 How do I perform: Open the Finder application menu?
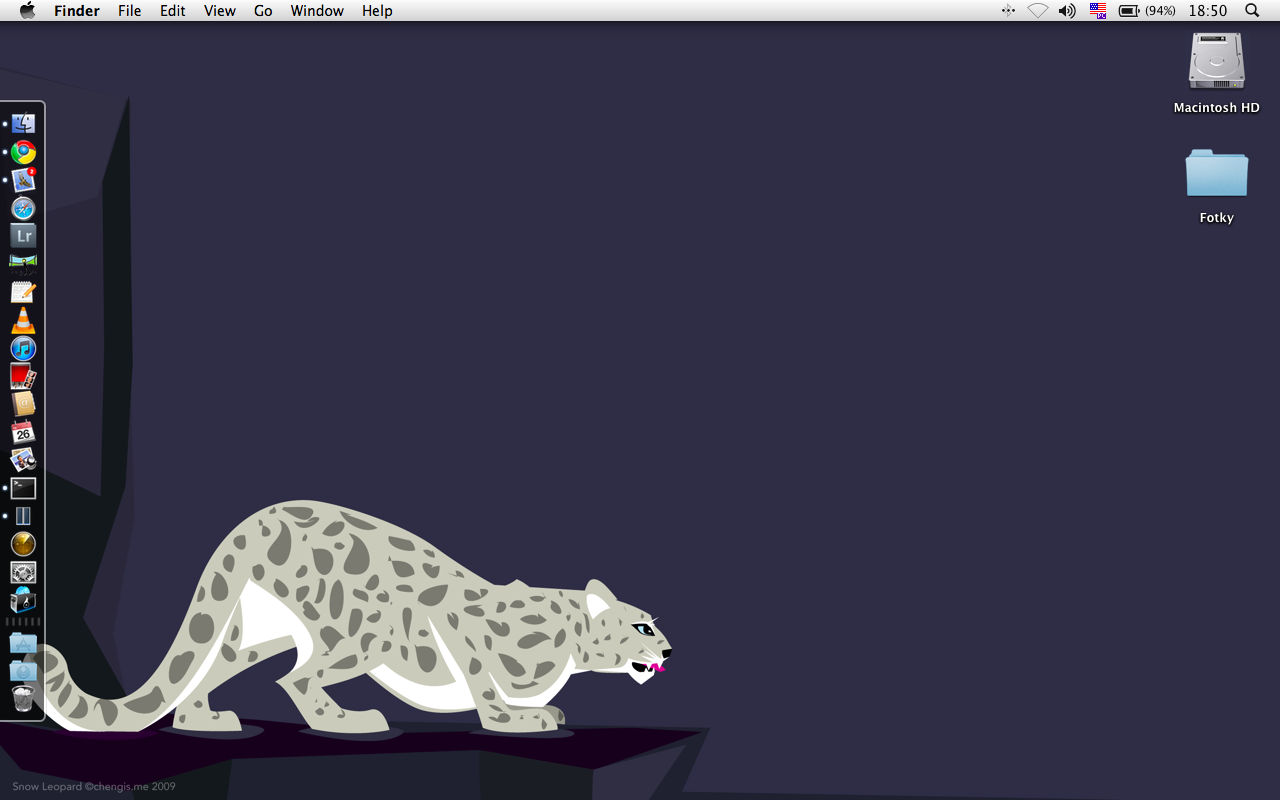tap(77, 10)
